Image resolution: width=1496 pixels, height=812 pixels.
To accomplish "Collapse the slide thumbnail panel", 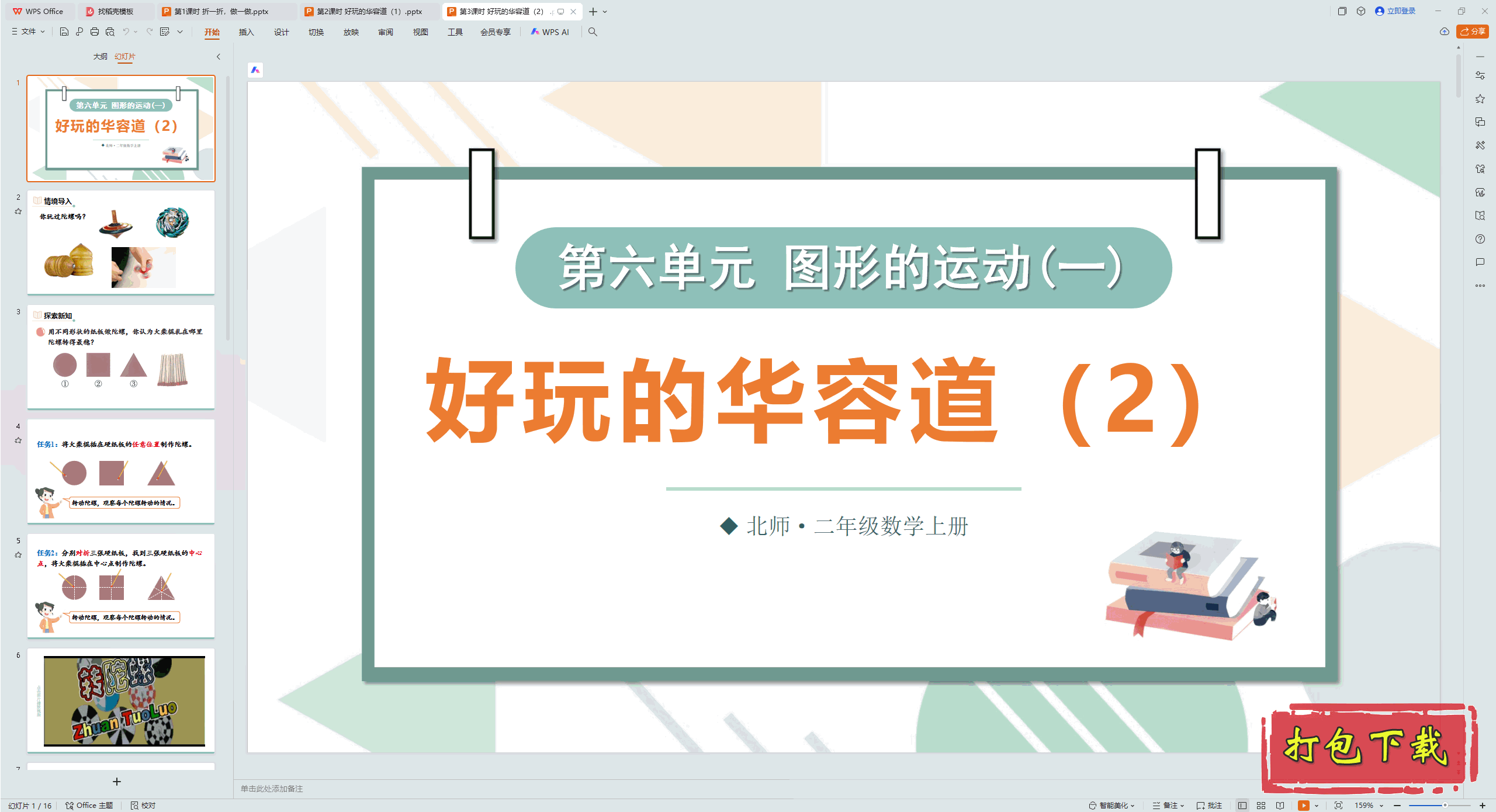I will pyautogui.click(x=219, y=57).
